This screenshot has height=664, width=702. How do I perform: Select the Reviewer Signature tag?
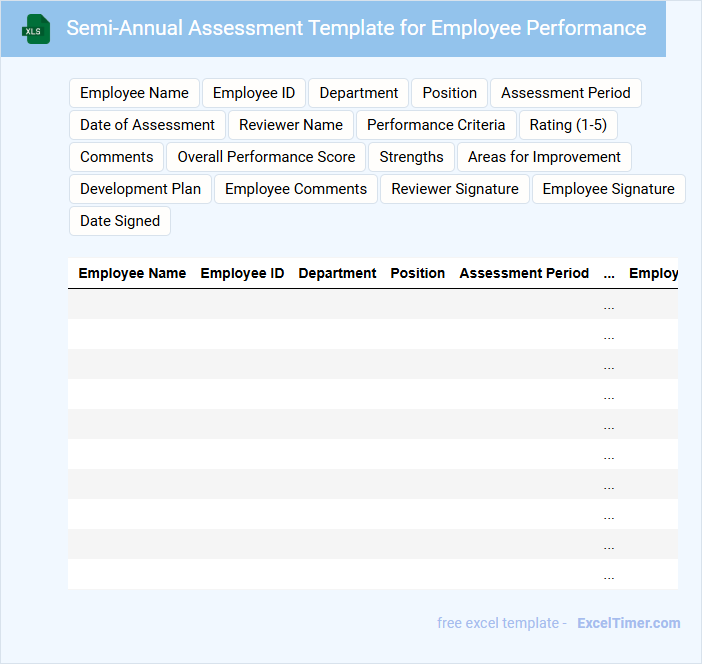click(455, 189)
